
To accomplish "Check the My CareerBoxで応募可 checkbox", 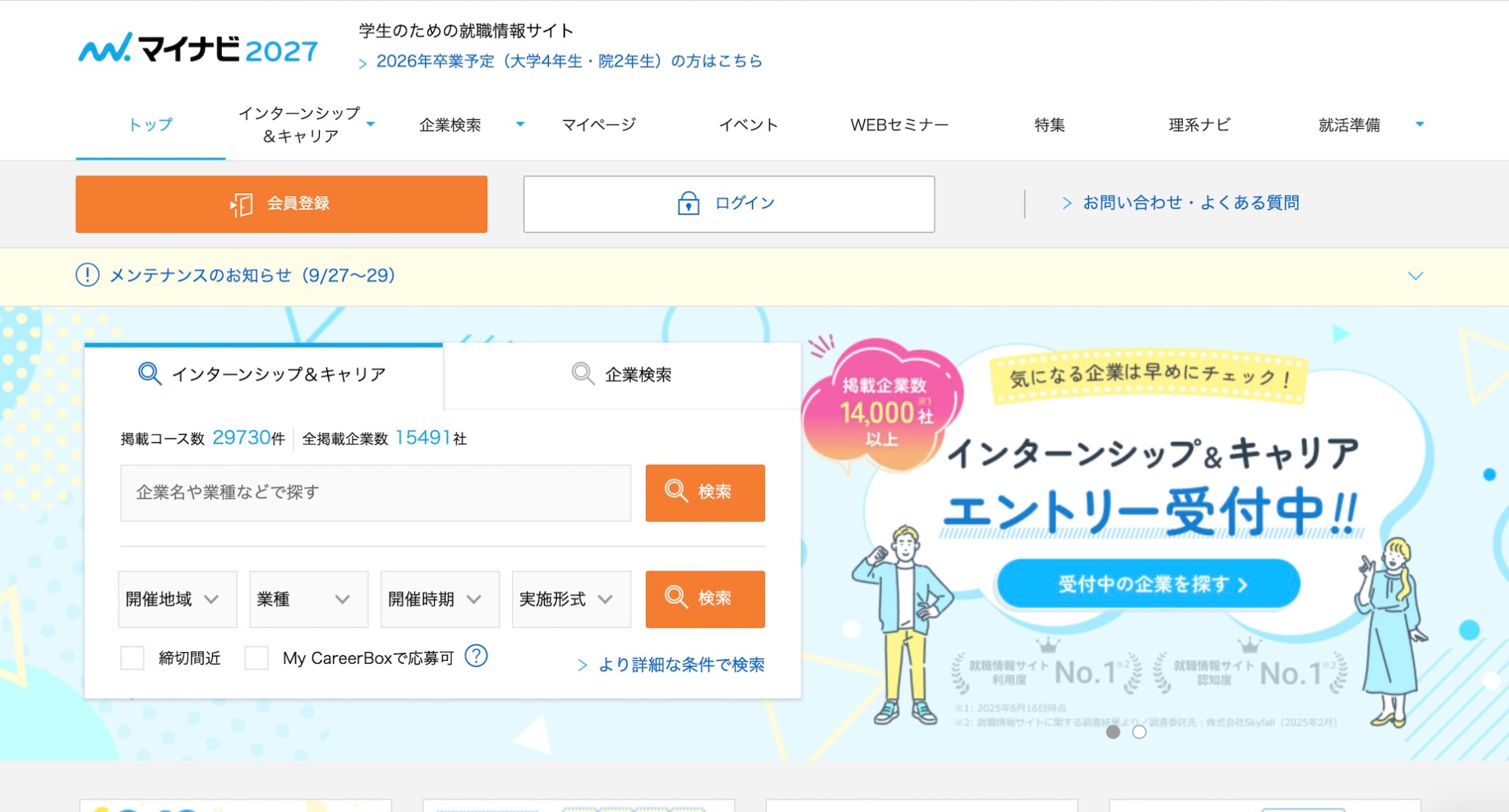I will (x=256, y=657).
